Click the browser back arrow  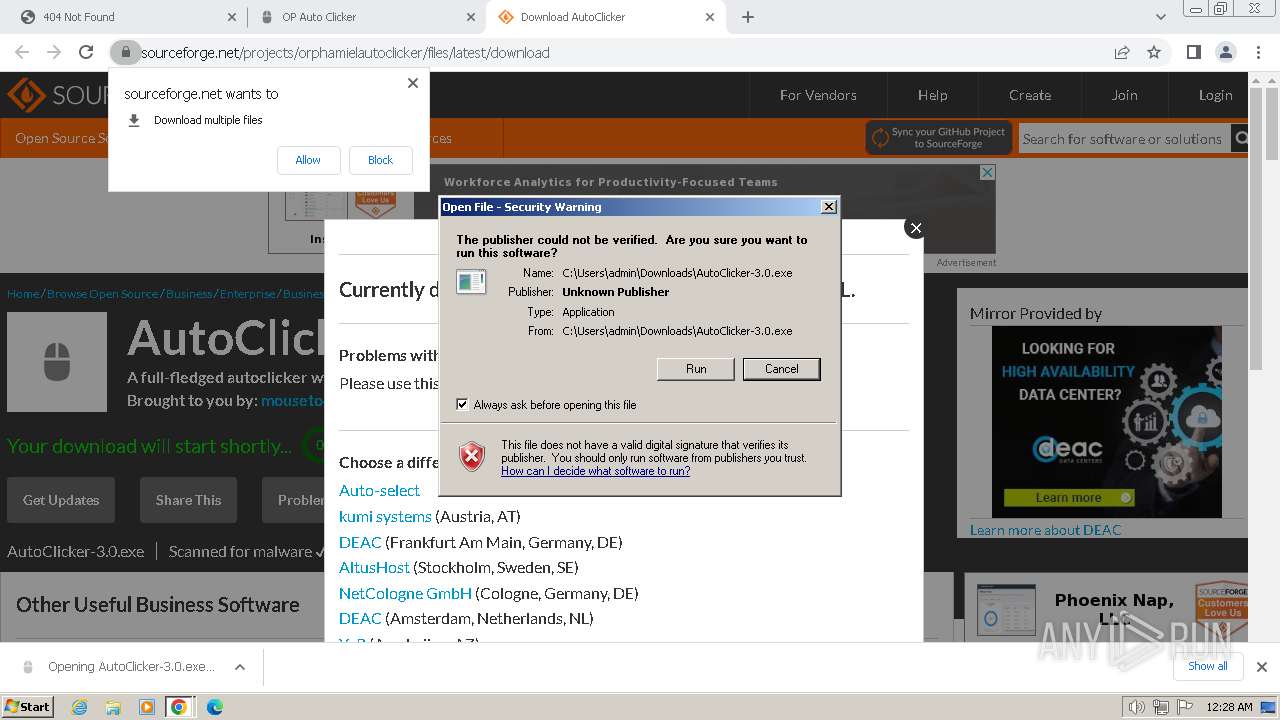point(22,52)
